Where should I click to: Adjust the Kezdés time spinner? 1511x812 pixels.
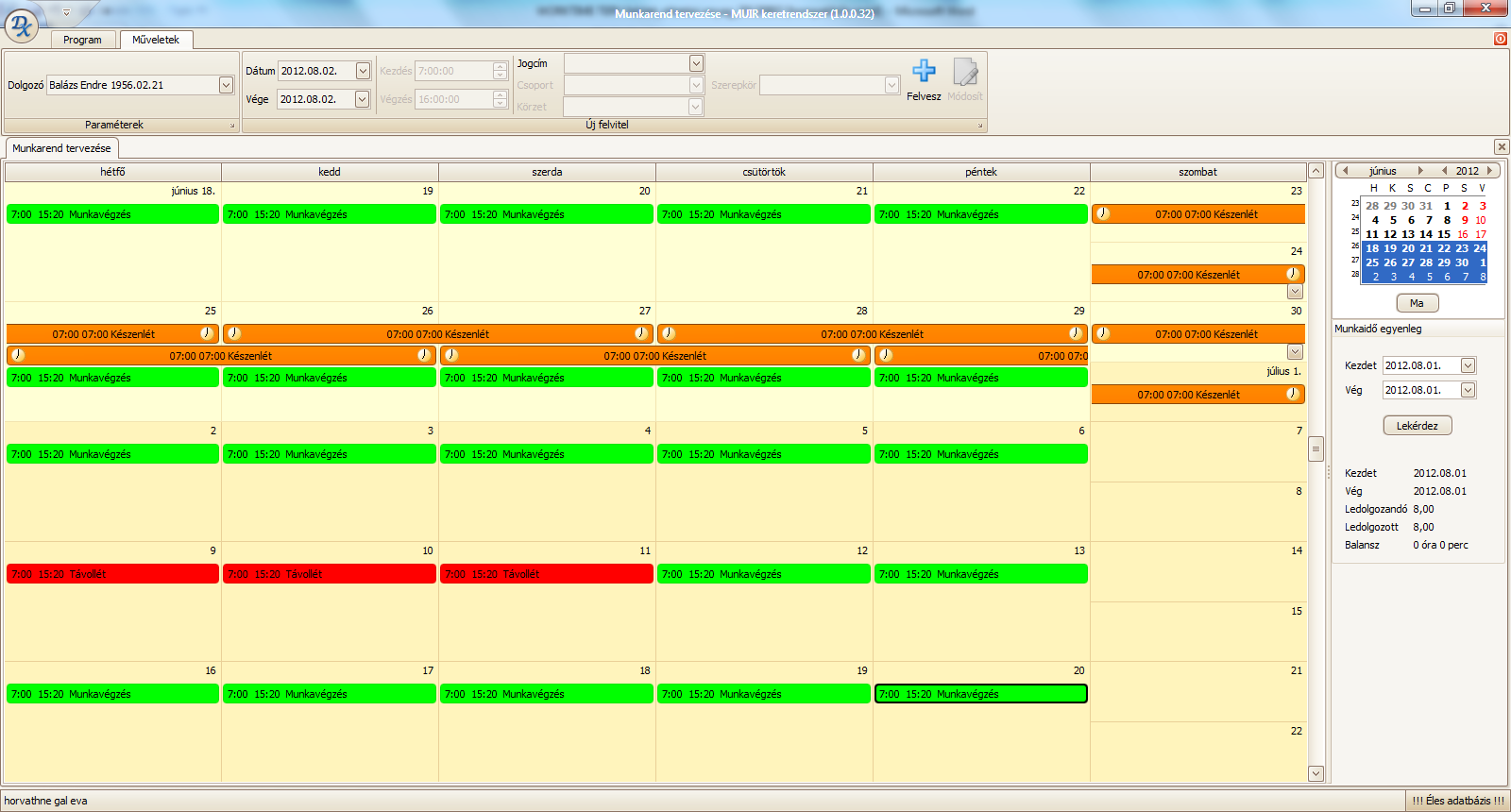500,71
